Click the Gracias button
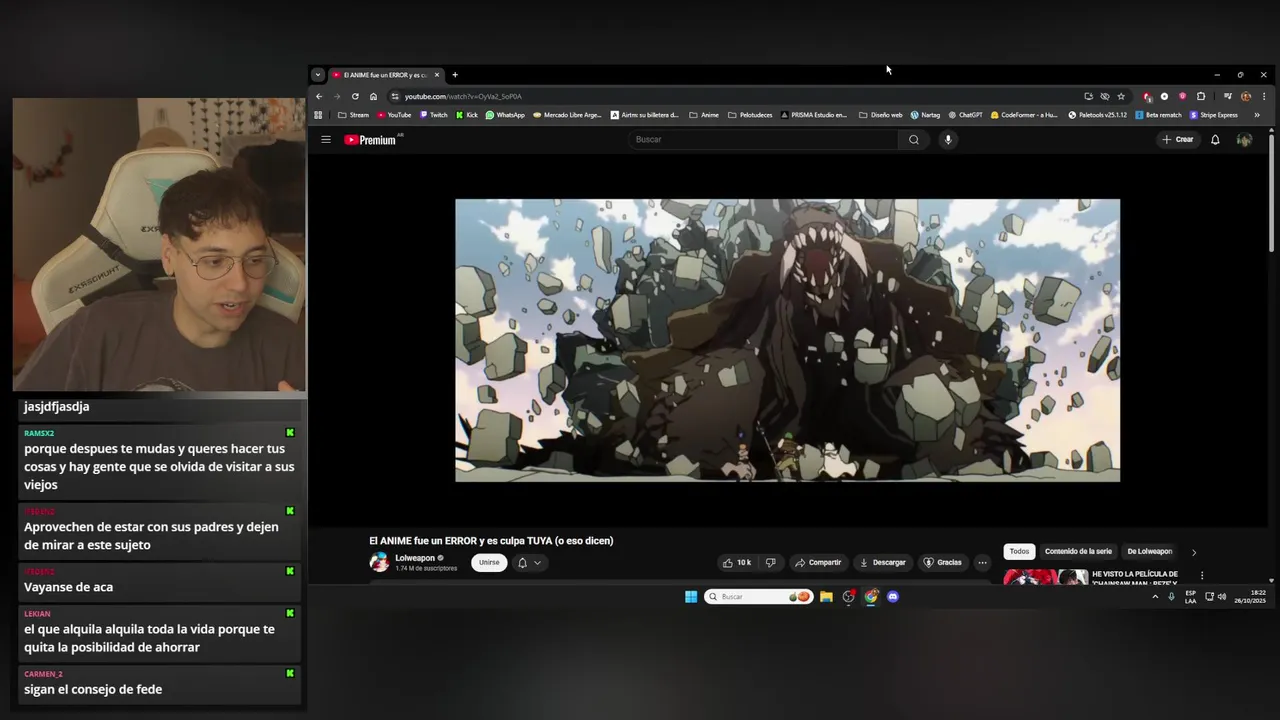1280x720 pixels. click(942, 563)
